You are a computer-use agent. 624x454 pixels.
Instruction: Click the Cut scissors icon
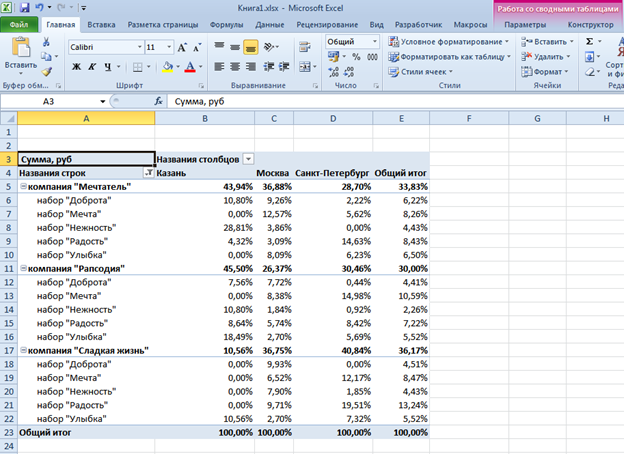[x=47, y=43]
